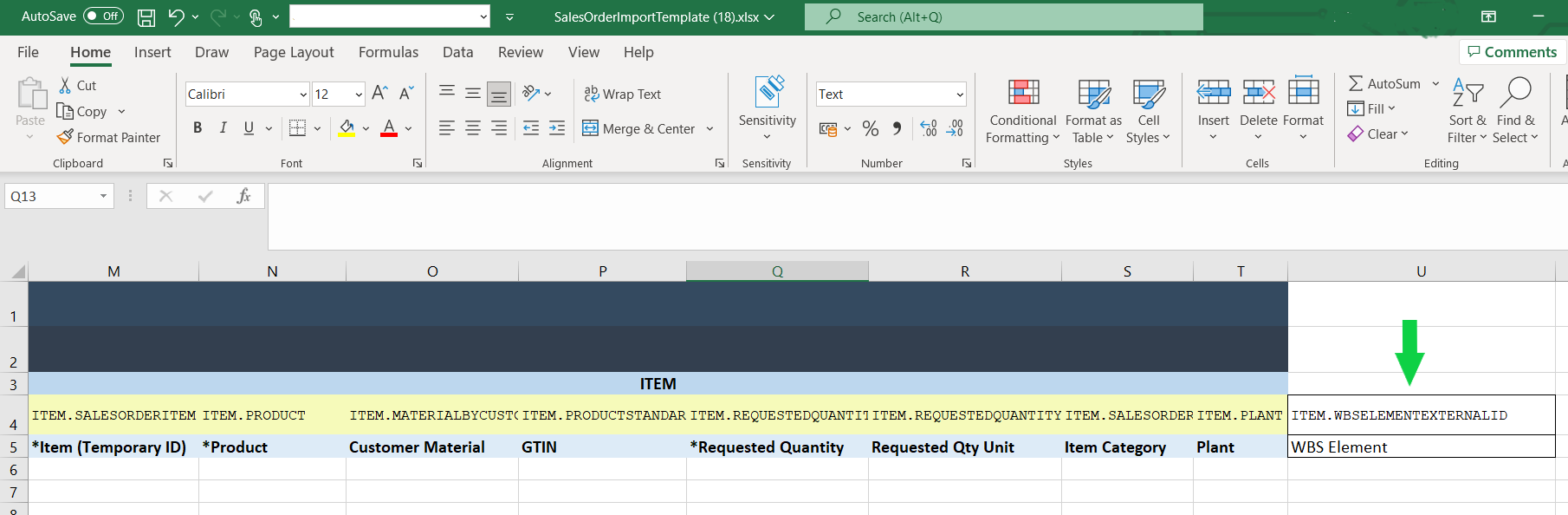Align text right in cell
The width and height of the screenshot is (1568, 515).
(x=499, y=128)
